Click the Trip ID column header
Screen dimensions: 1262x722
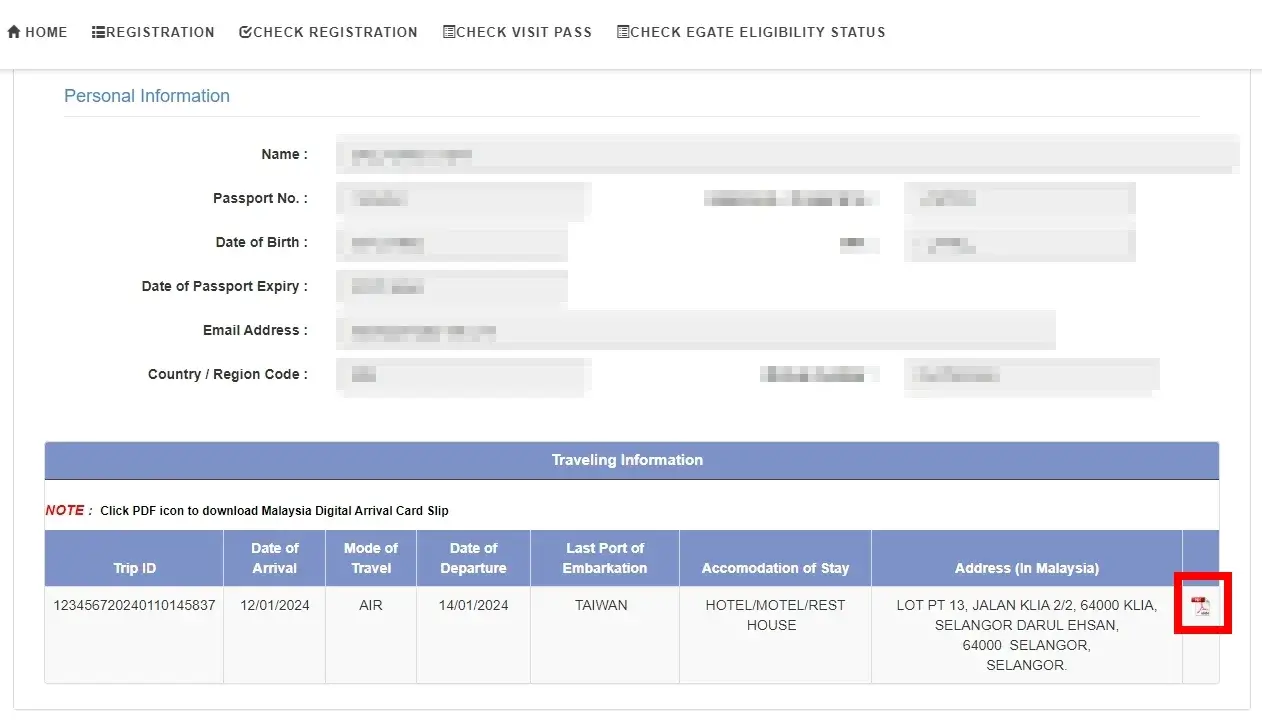pos(134,568)
